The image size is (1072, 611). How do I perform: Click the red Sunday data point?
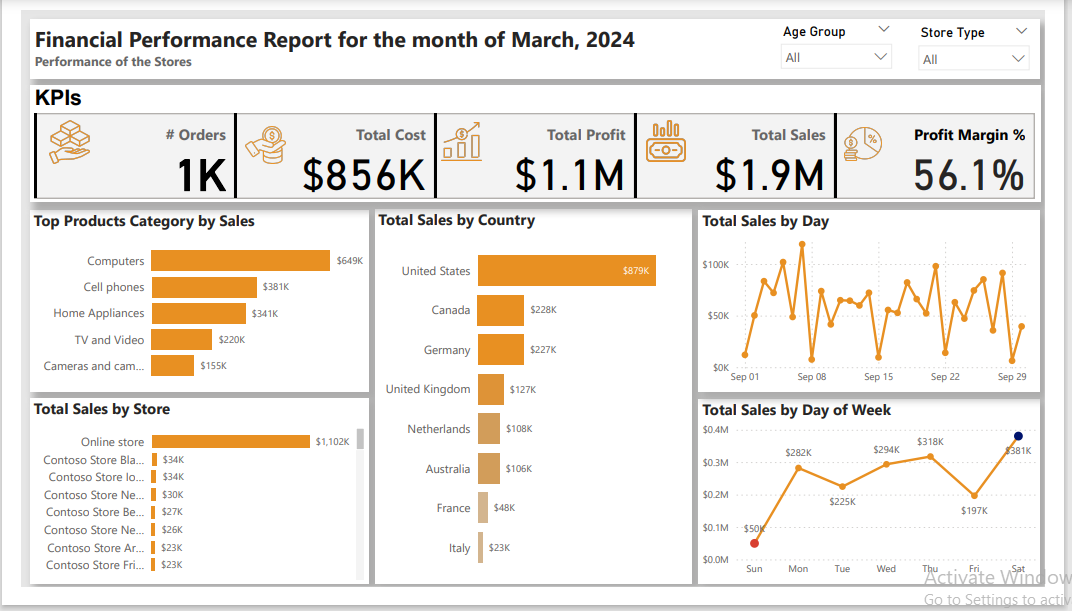[754, 543]
